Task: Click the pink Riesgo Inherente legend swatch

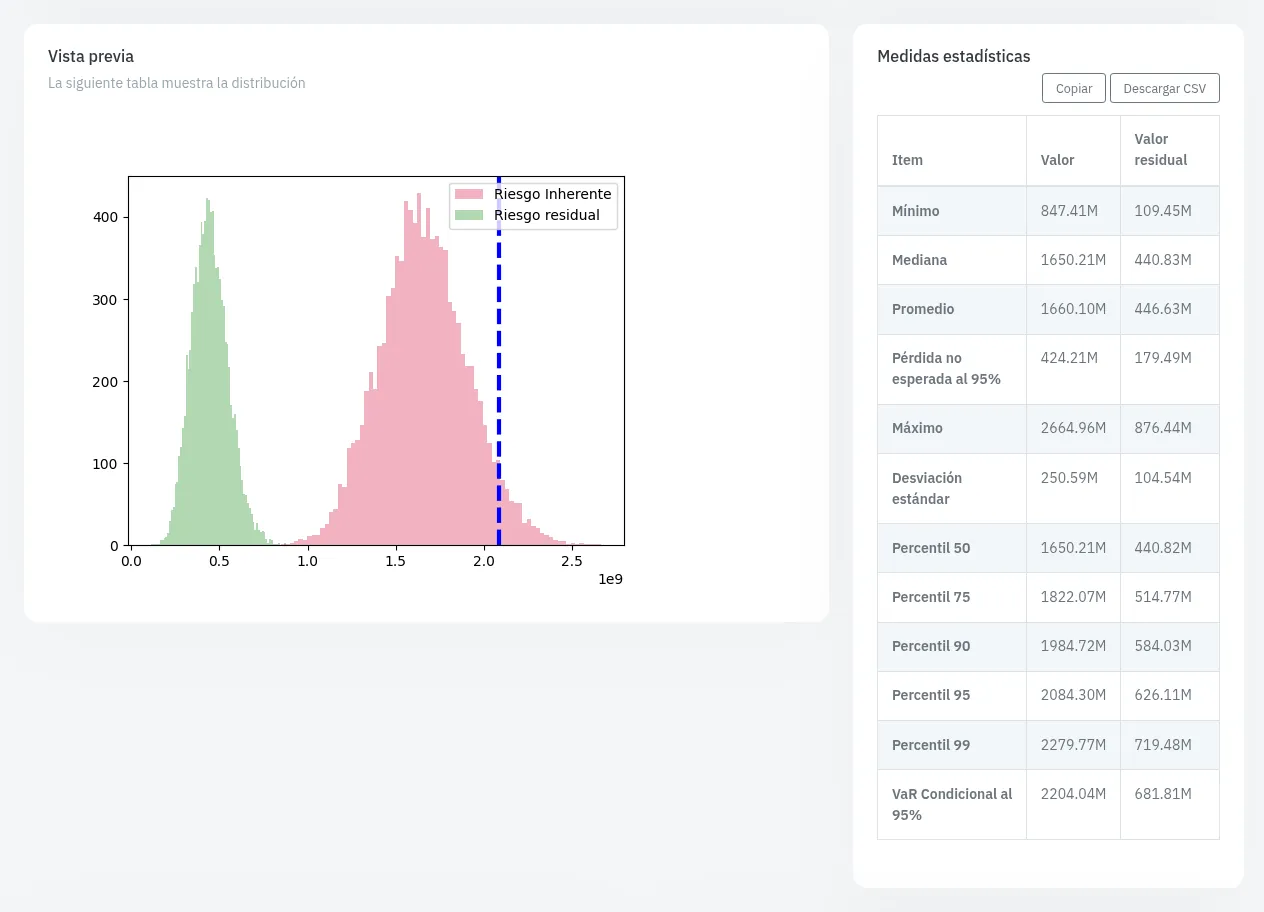Action: pyautogui.click(x=470, y=194)
